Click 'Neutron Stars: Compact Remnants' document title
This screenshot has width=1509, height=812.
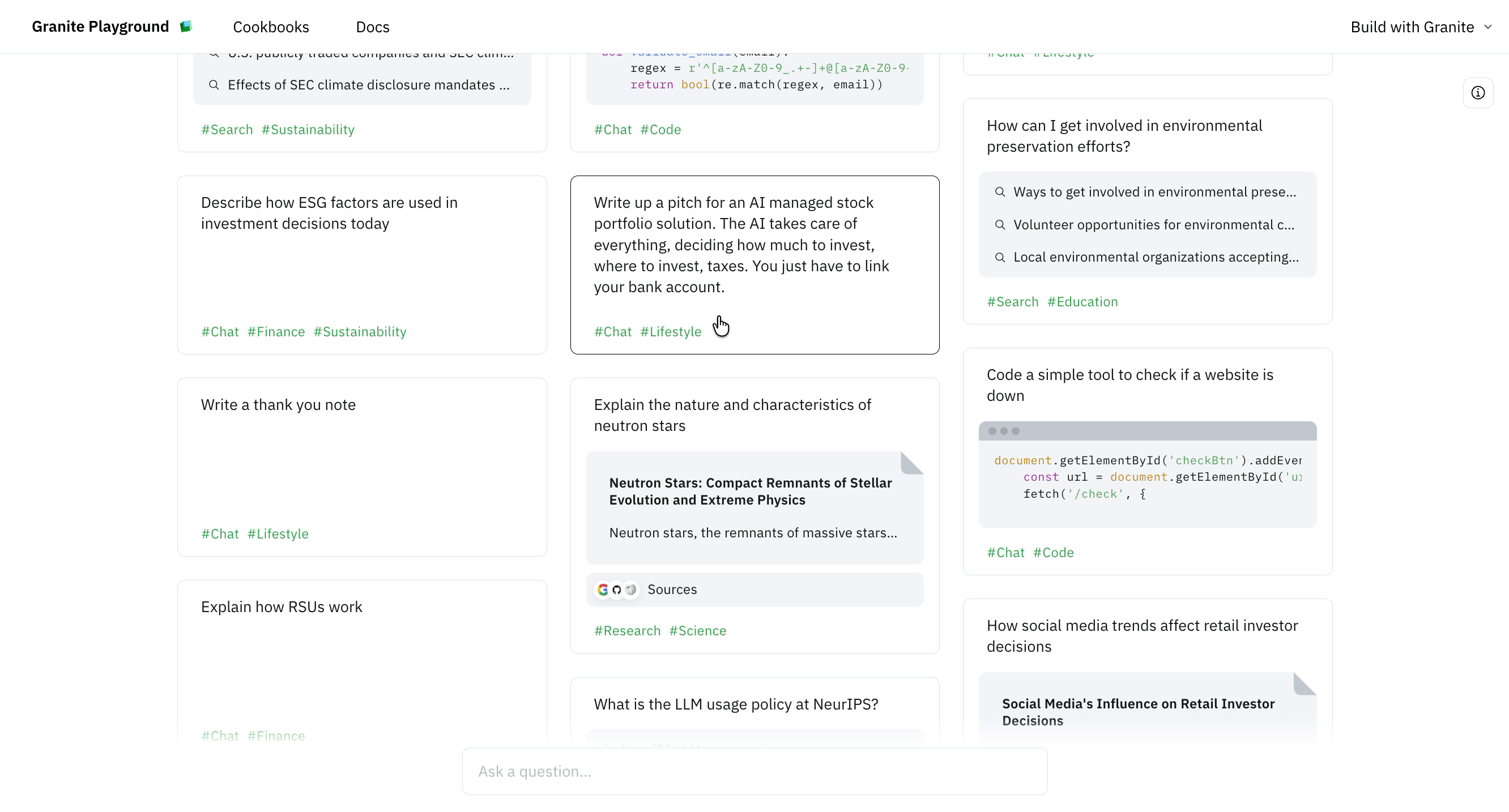(751, 491)
